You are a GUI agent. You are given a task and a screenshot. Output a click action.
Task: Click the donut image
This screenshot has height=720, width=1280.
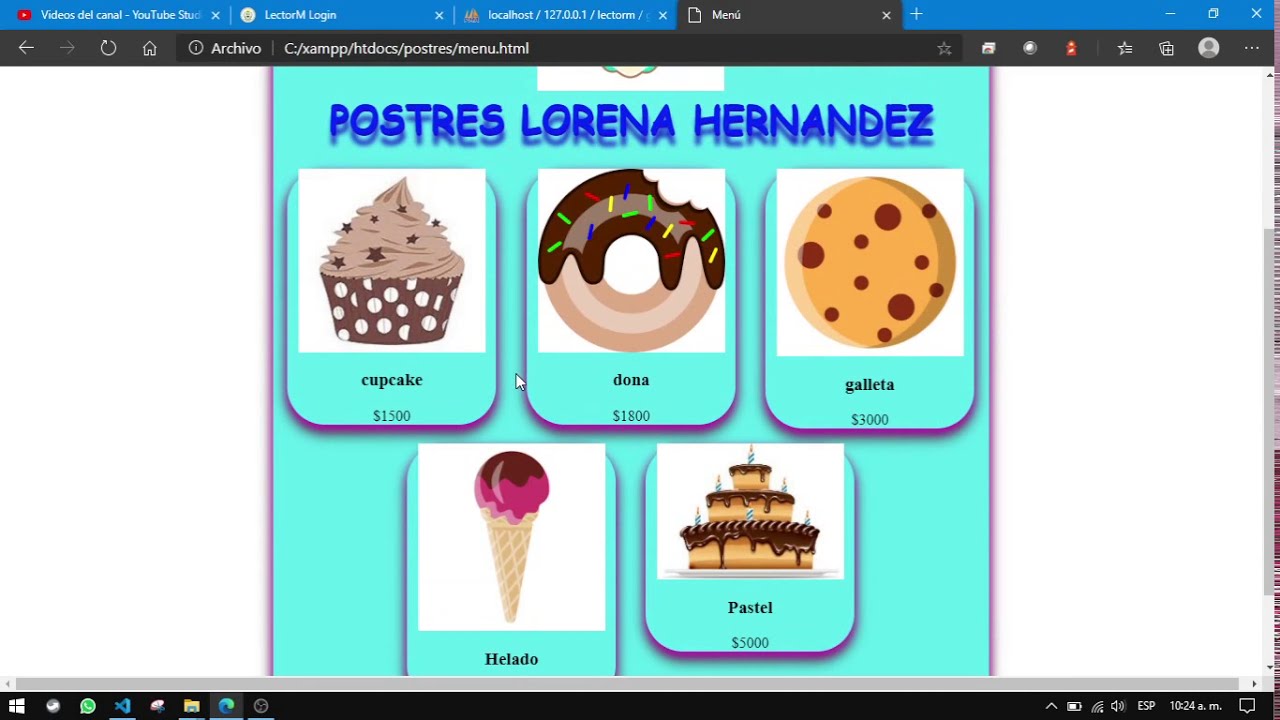click(631, 260)
